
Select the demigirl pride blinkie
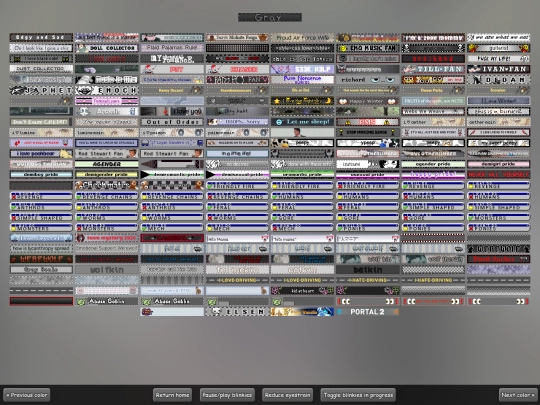[x=499, y=164]
